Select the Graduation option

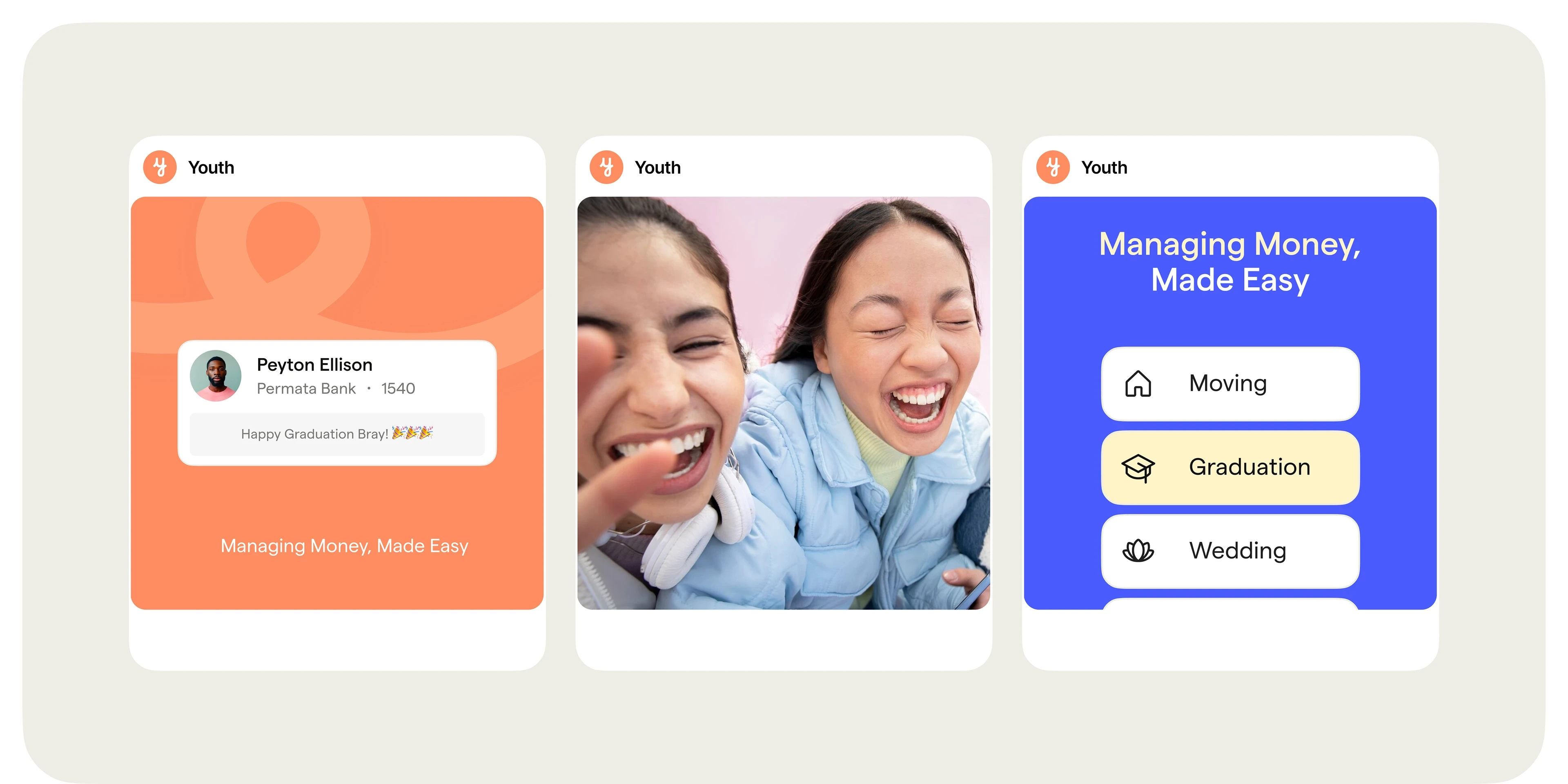1230,468
